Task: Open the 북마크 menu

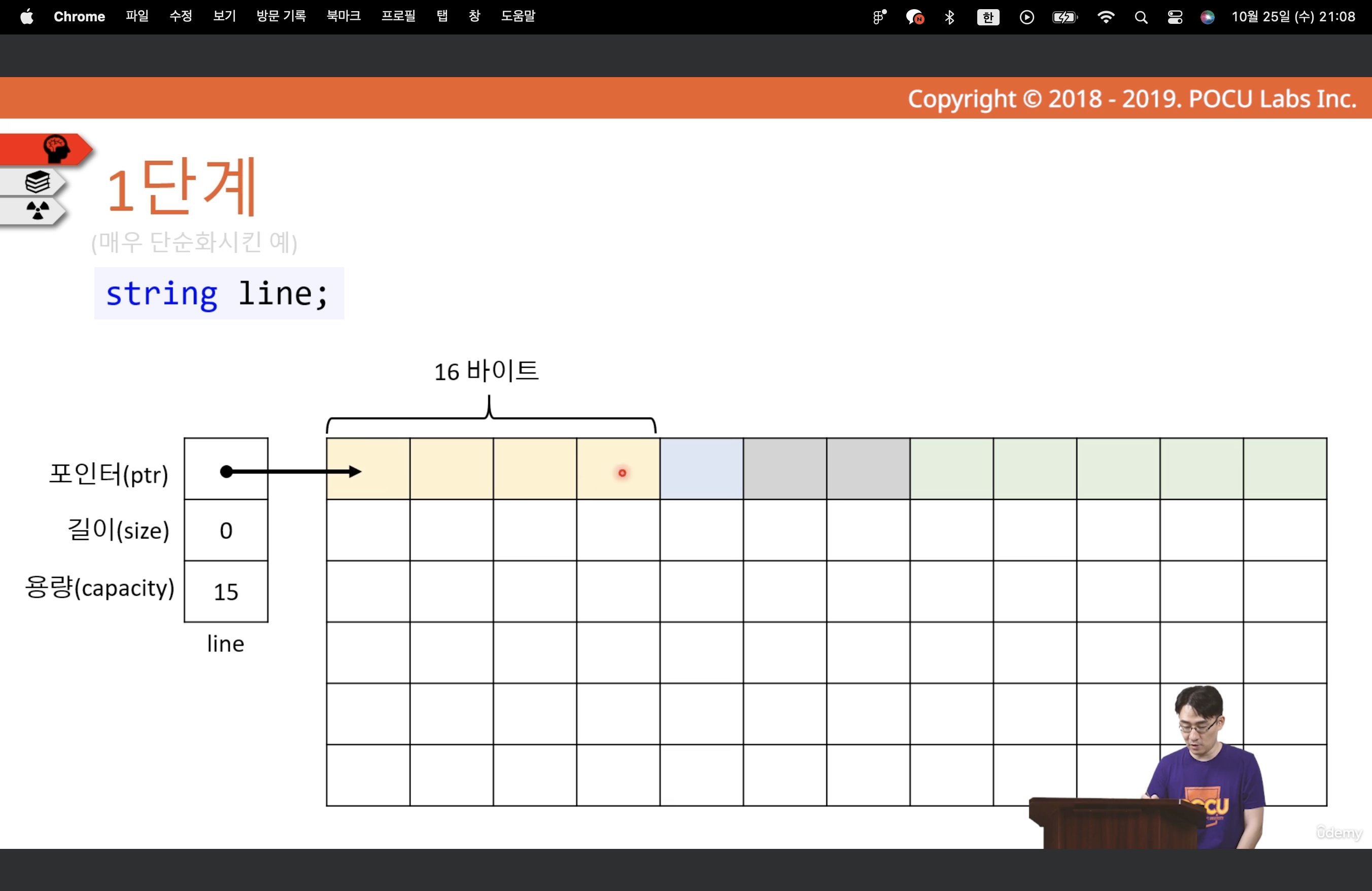Action: (344, 17)
